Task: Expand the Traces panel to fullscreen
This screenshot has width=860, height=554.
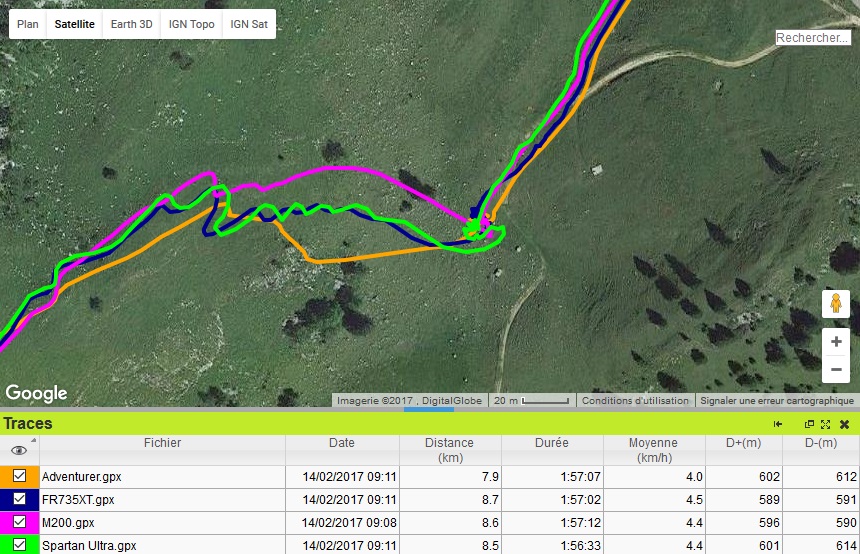Action: pos(825,424)
